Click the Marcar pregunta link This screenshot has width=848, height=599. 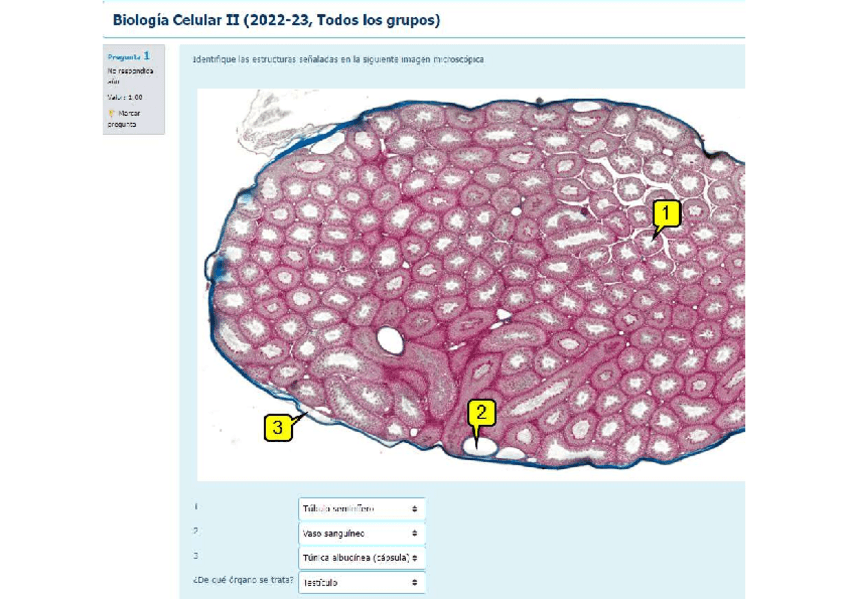pos(123,119)
